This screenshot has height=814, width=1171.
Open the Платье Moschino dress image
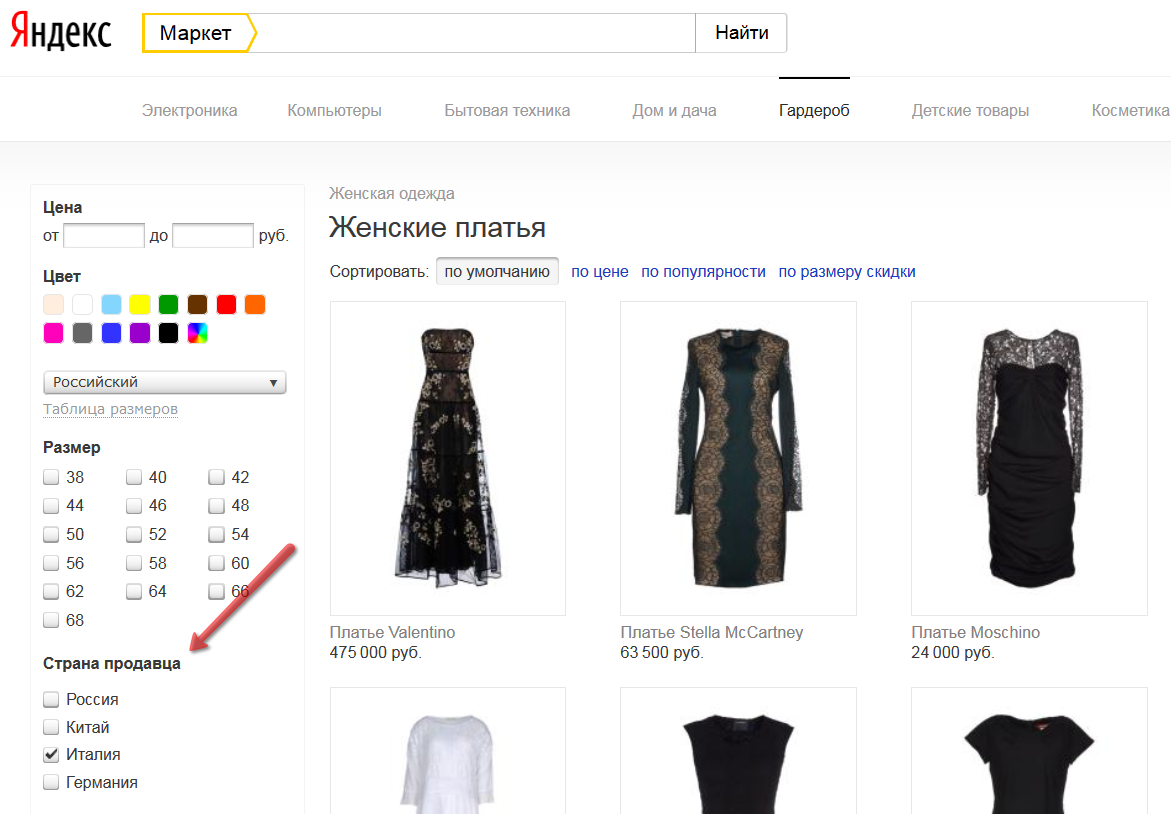click(1029, 459)
